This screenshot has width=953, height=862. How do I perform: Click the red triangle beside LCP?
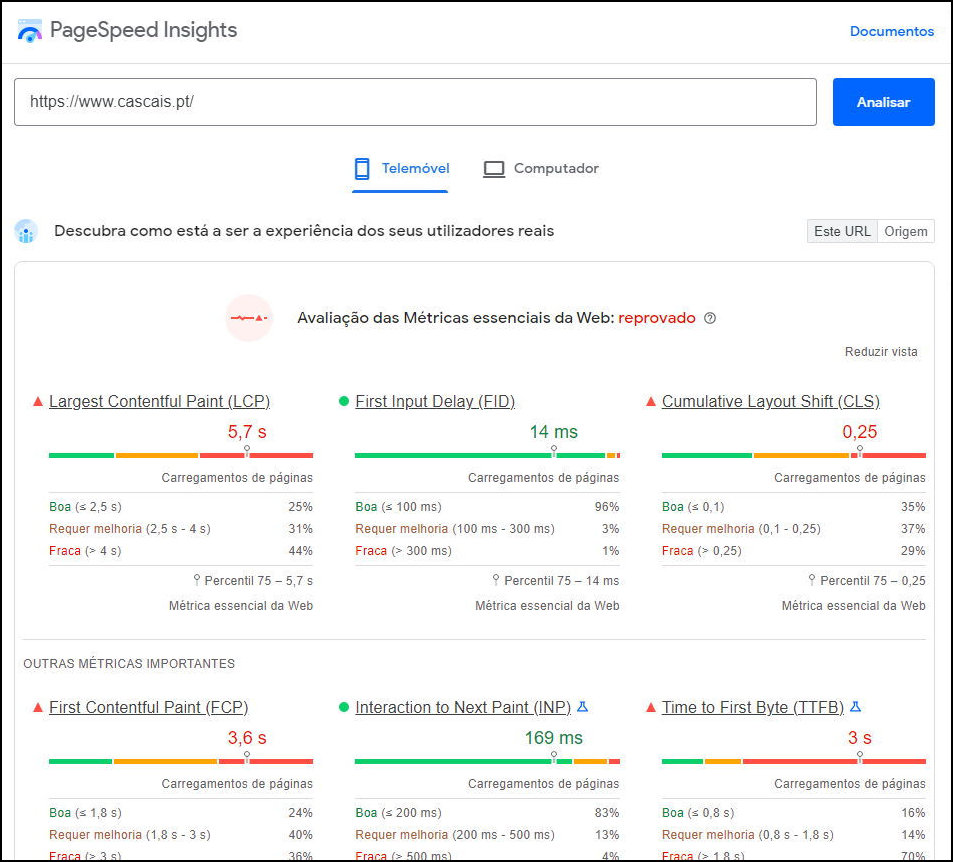coord(38,401)
